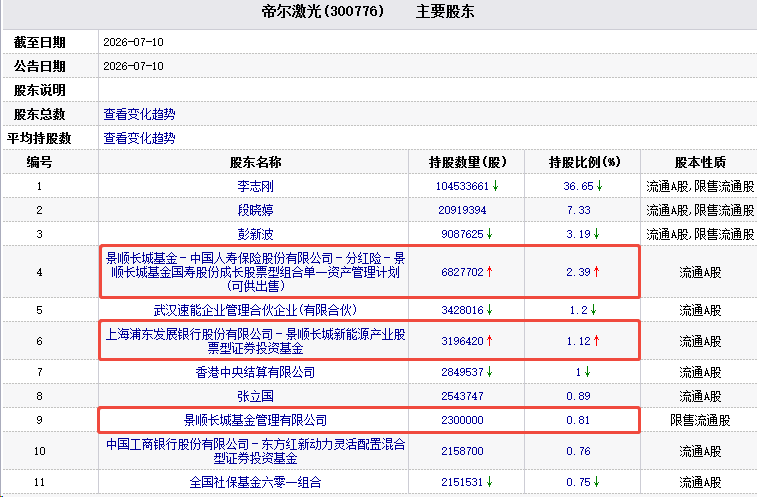Select holding ratio 2.39
The image size is (757, 497).
(578, 272)
